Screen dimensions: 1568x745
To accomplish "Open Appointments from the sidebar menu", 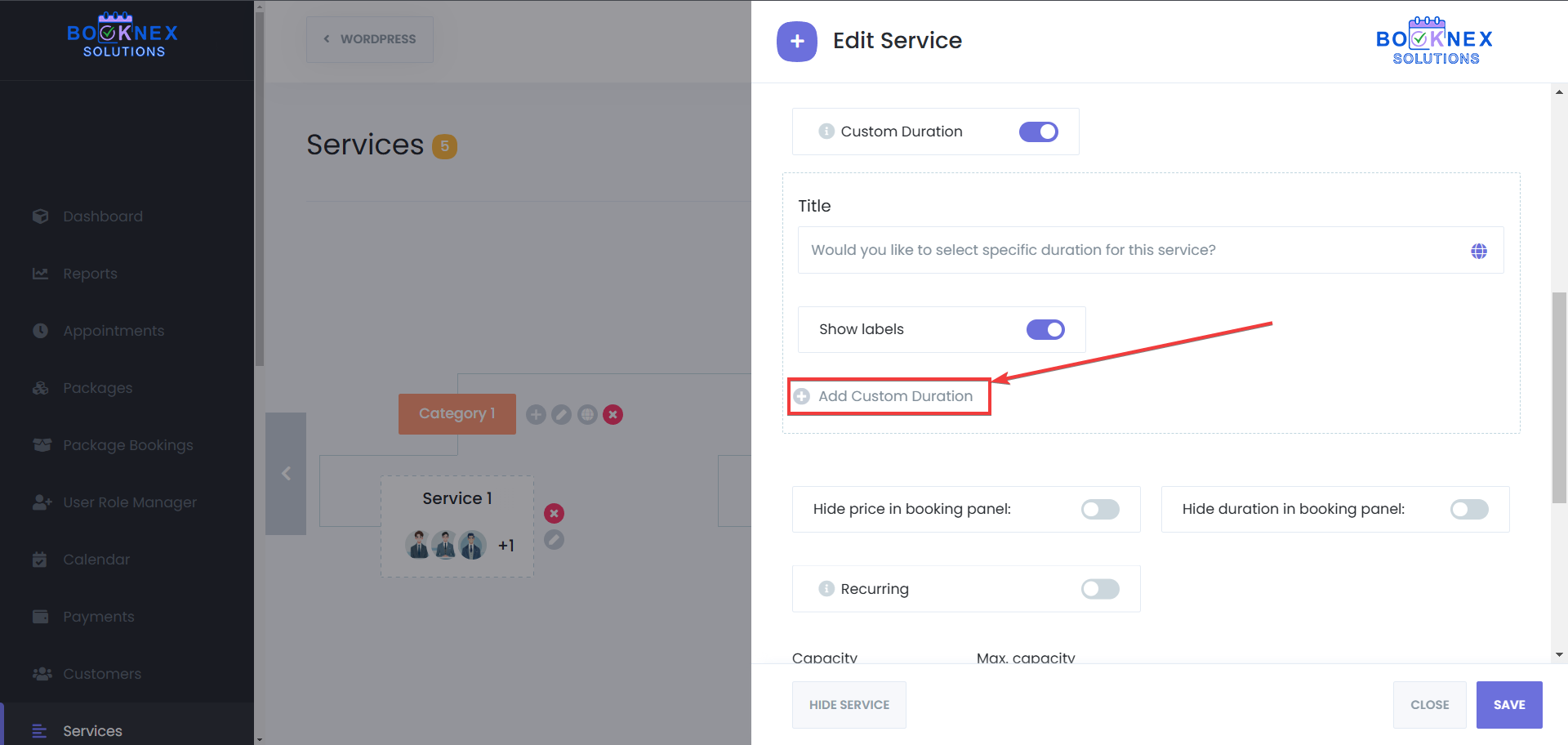I will (x=113, y=330).
